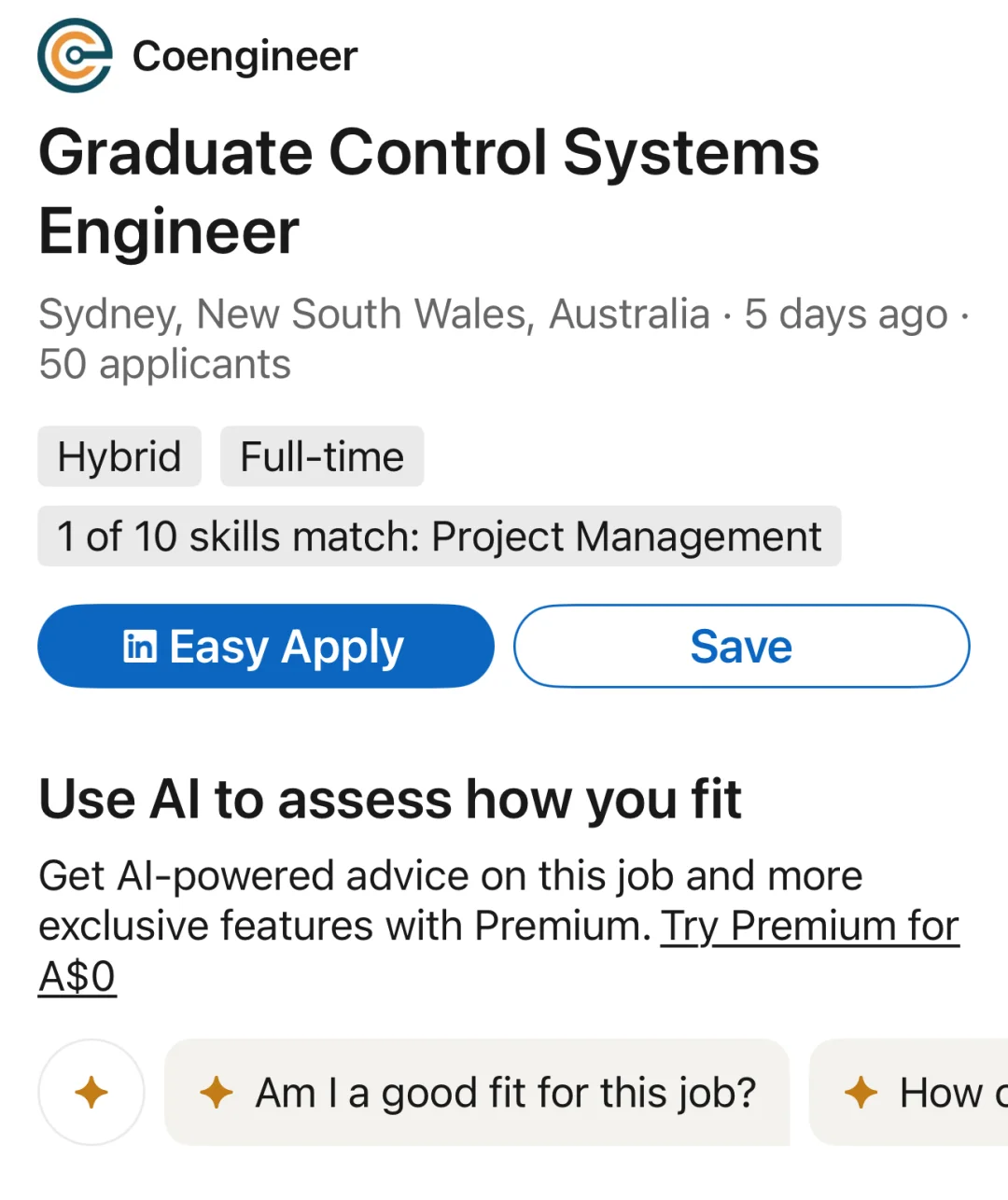Tap the '5 days ago' posting date
This screenshot has width=1008, height=1200.
point(846,314)
